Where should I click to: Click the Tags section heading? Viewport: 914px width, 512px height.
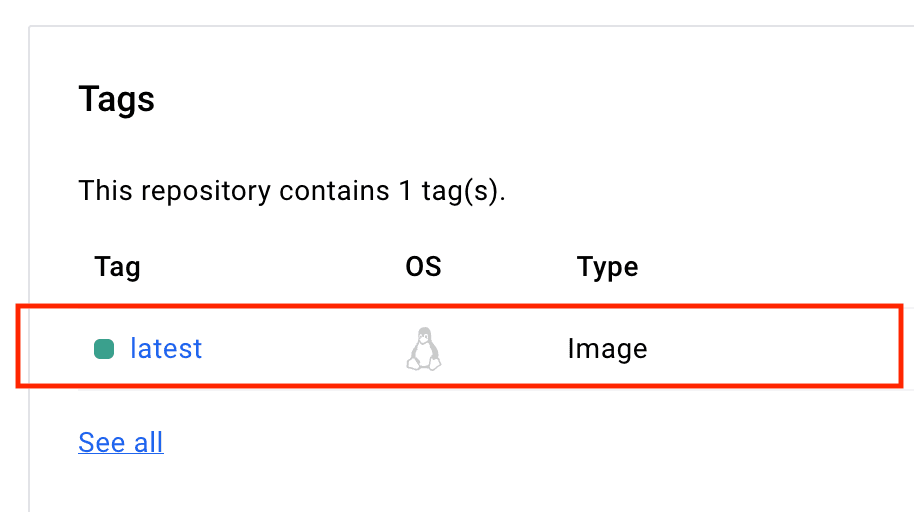116,100
